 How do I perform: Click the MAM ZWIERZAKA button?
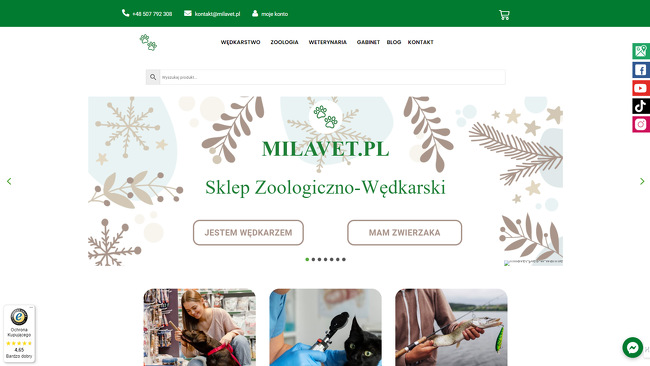405,233
